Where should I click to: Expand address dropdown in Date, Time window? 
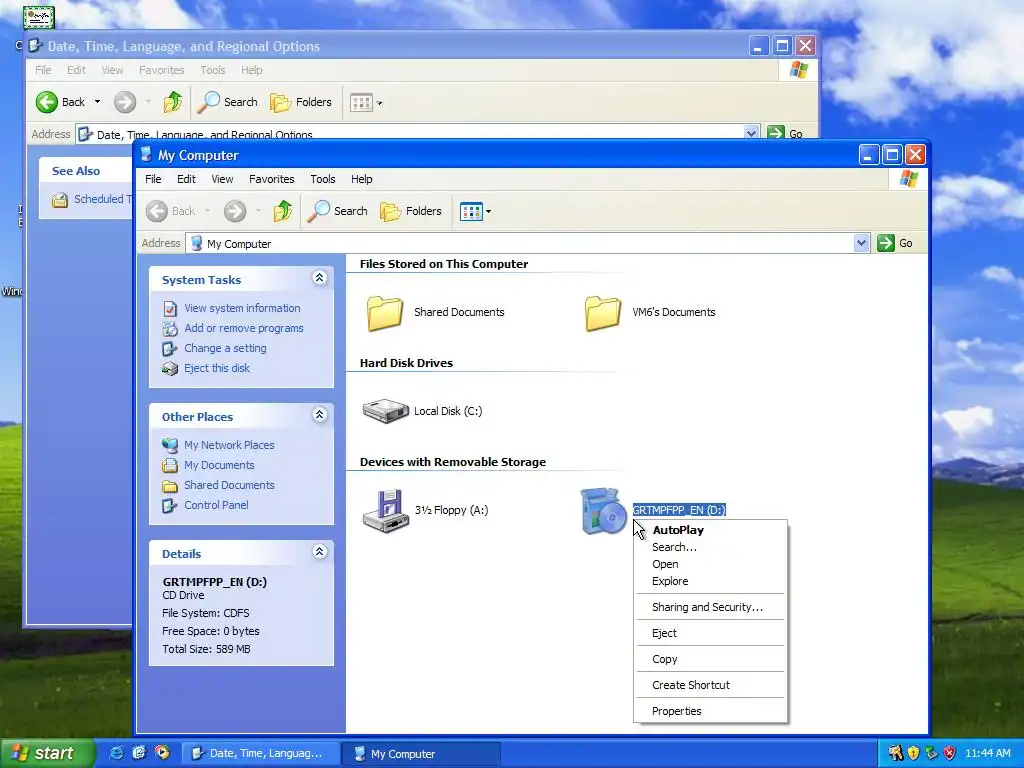click(x=751, y=133)
